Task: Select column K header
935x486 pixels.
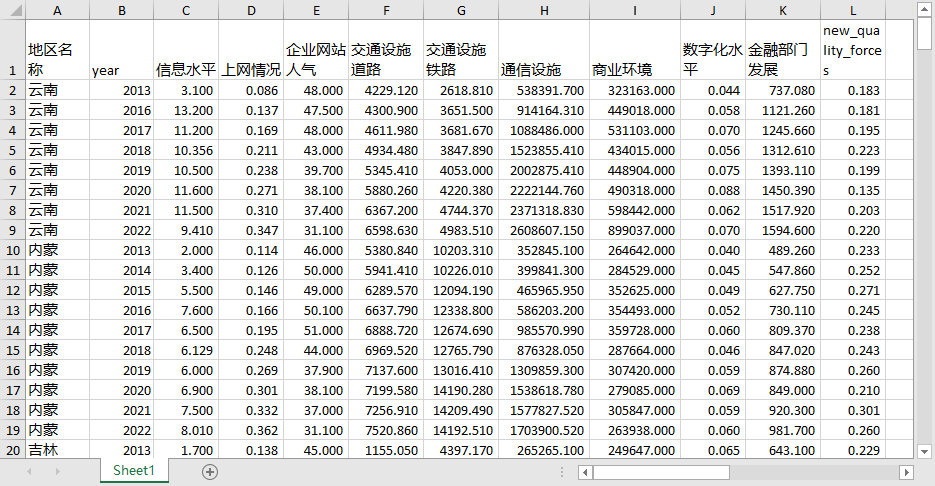Action: tap(783, 10)
